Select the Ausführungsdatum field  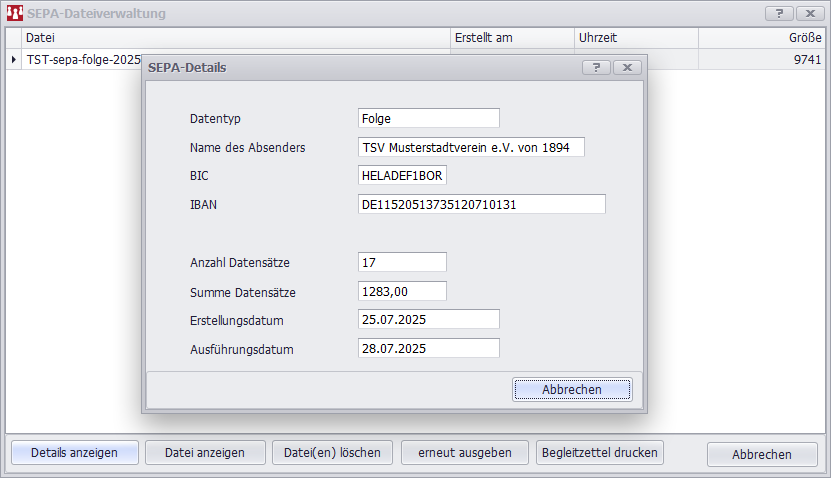click(x=428, y=349)
